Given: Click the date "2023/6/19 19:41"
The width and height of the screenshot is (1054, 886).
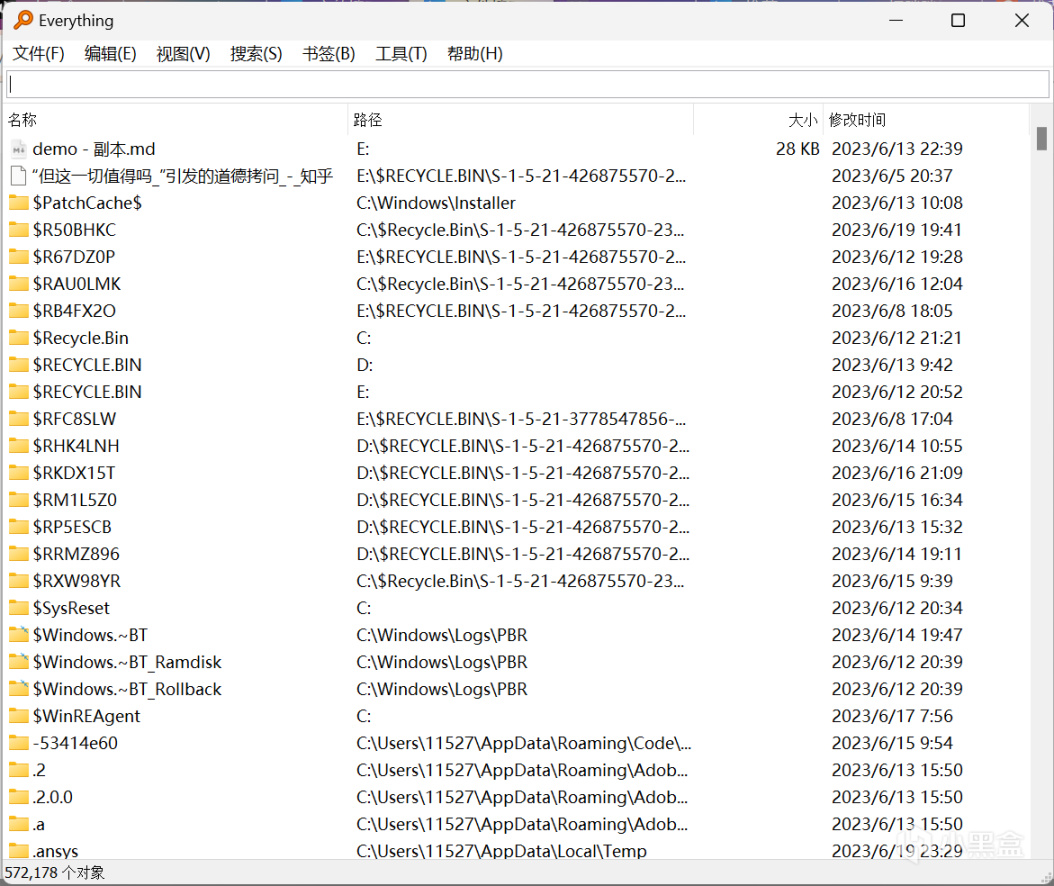Looking at the screenshot, I should [897, 230].
